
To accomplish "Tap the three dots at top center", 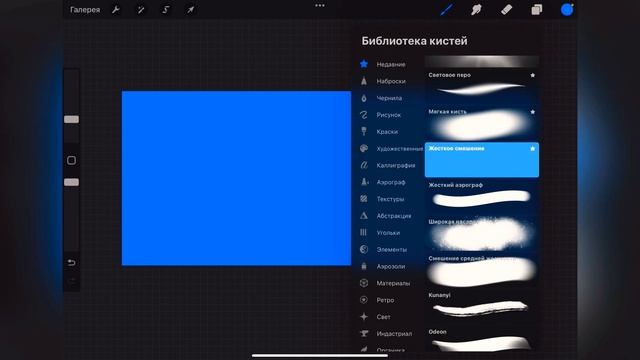I will (x=320, y=6).
